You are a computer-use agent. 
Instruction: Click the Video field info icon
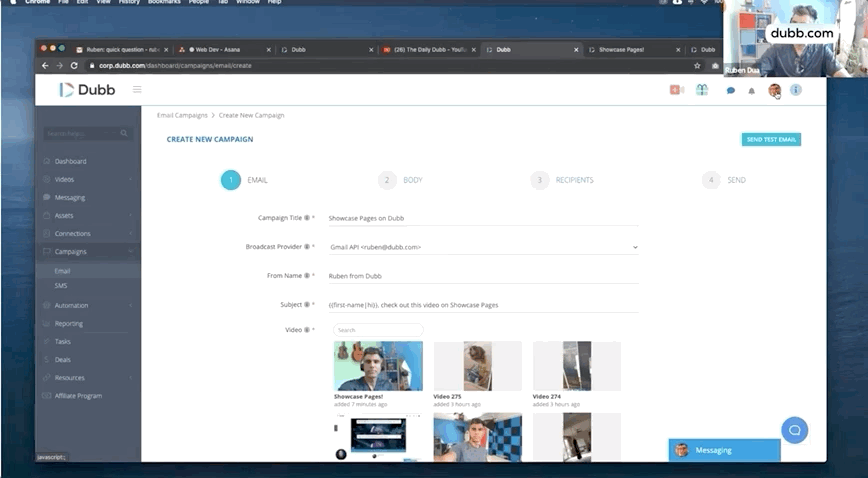307,330
